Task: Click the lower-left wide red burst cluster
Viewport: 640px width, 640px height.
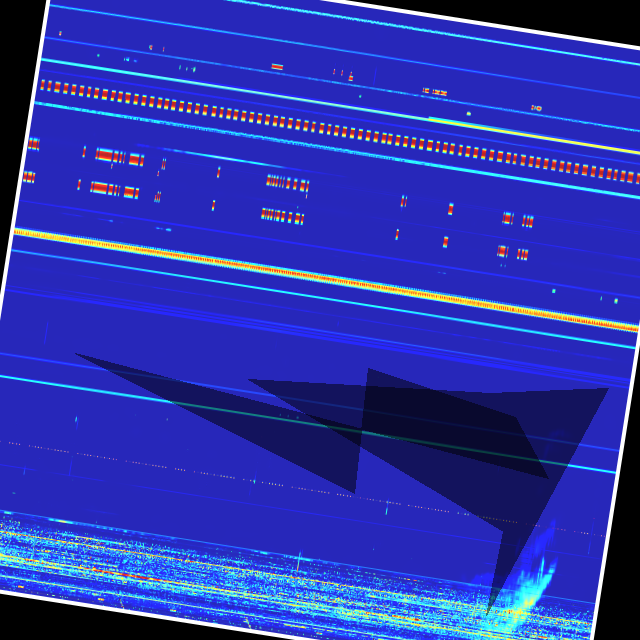Action: (x=113, y=188)
